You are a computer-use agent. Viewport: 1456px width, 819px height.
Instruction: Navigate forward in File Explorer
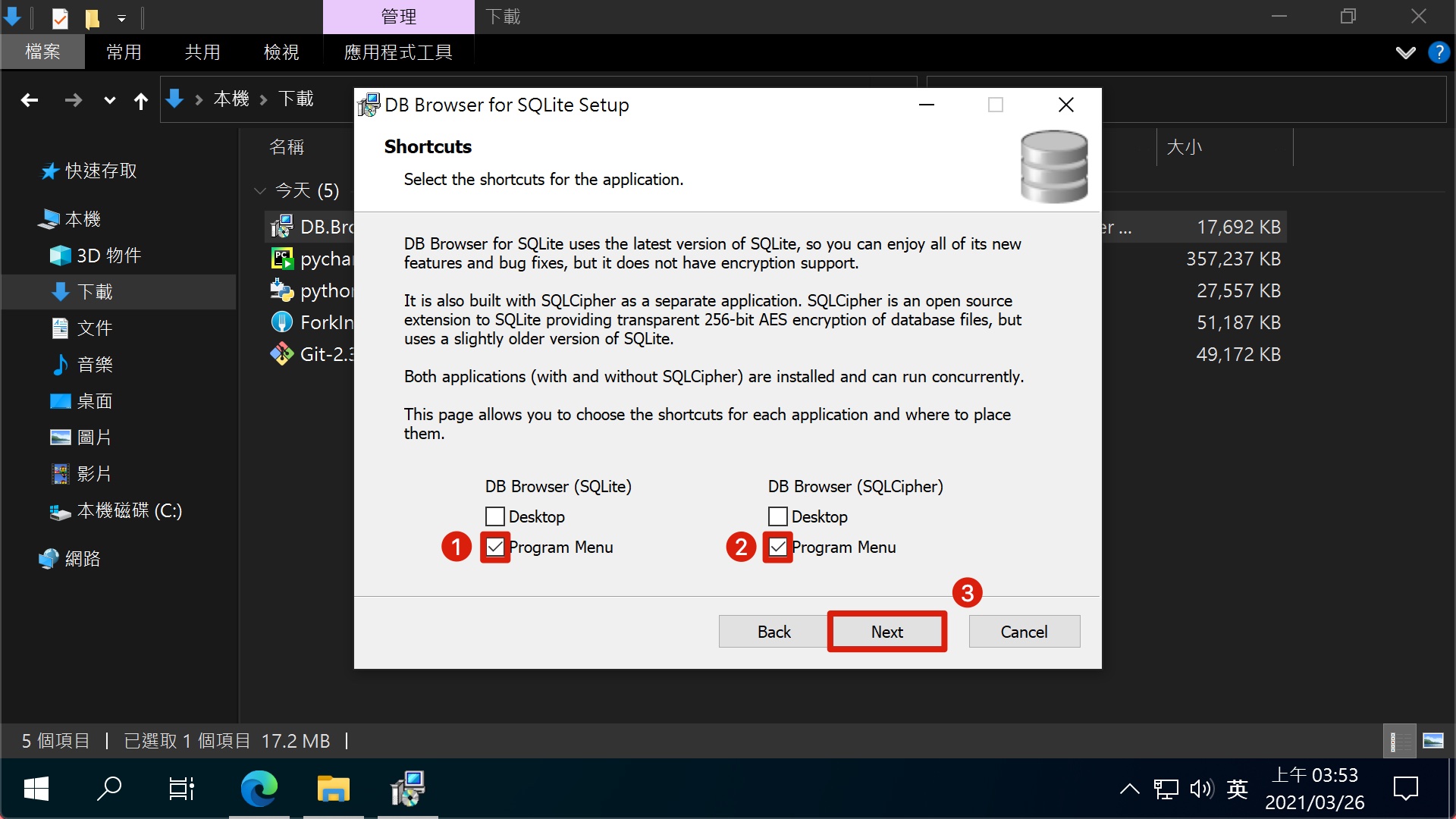(73, 100)
